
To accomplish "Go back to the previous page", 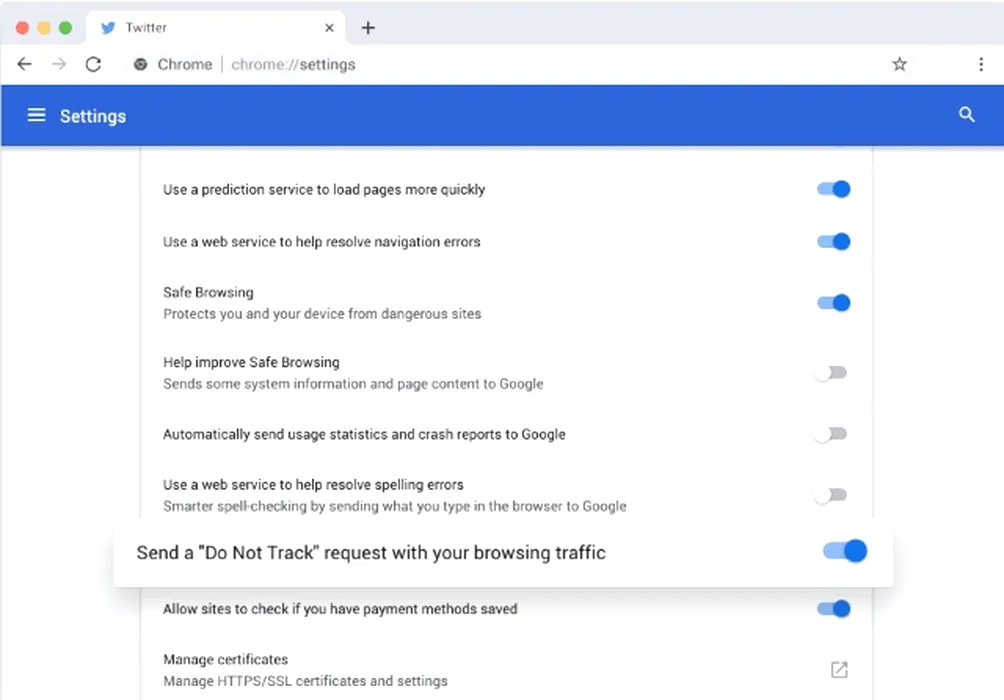I will coord(25,64).
